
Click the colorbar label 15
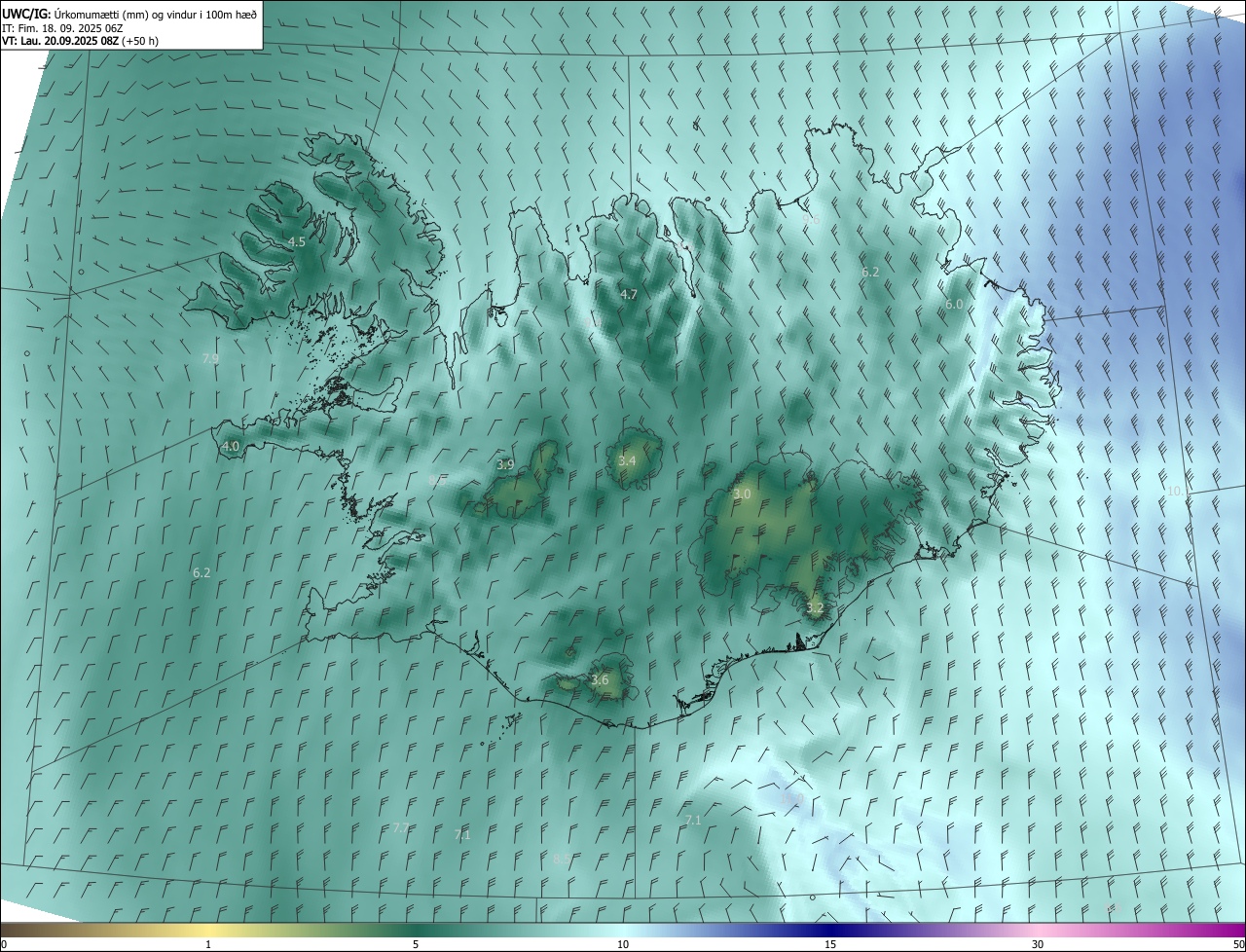pyautogui.click(x=830, y=945)
